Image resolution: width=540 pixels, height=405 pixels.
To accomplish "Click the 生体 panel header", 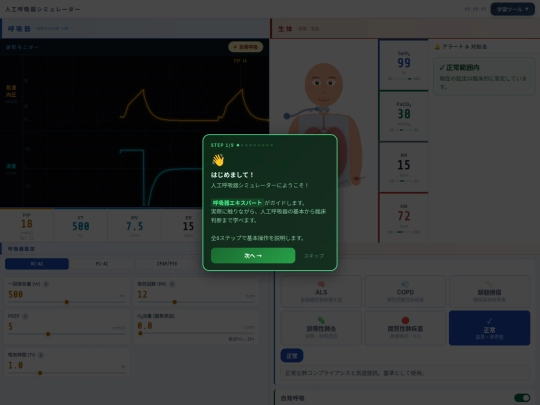I will tap(406, 29).
